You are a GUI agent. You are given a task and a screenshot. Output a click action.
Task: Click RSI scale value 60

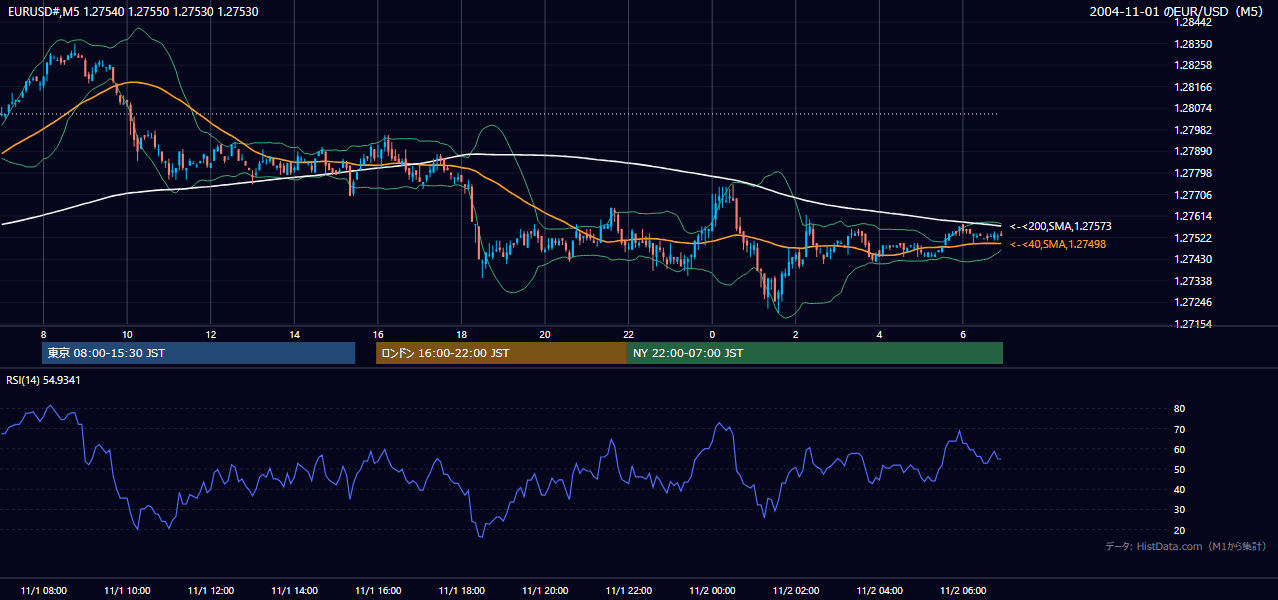tap(1179, 449)
